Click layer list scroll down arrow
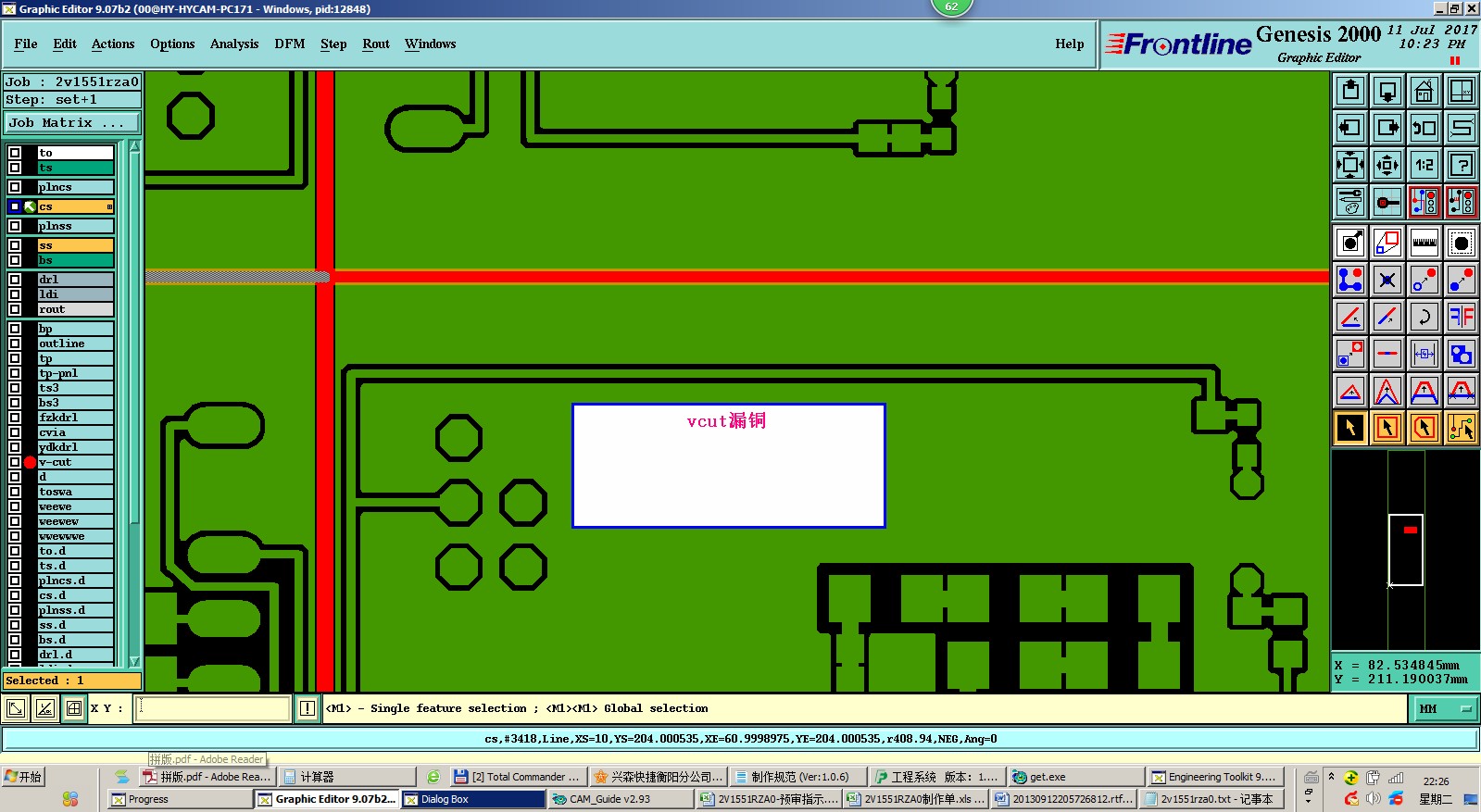 tap(134, 661)
